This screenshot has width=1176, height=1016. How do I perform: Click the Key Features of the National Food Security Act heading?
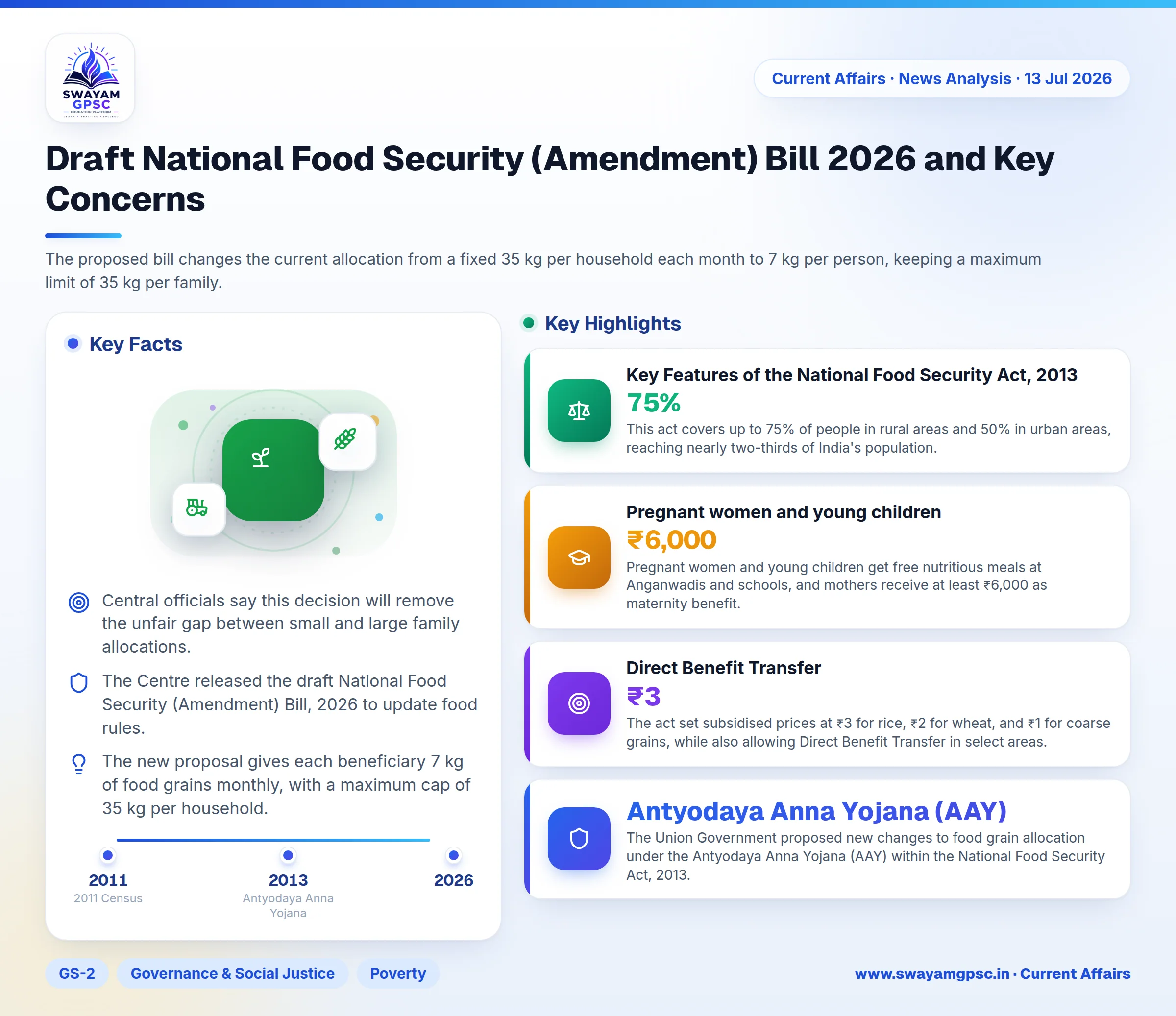click(851, 374)
